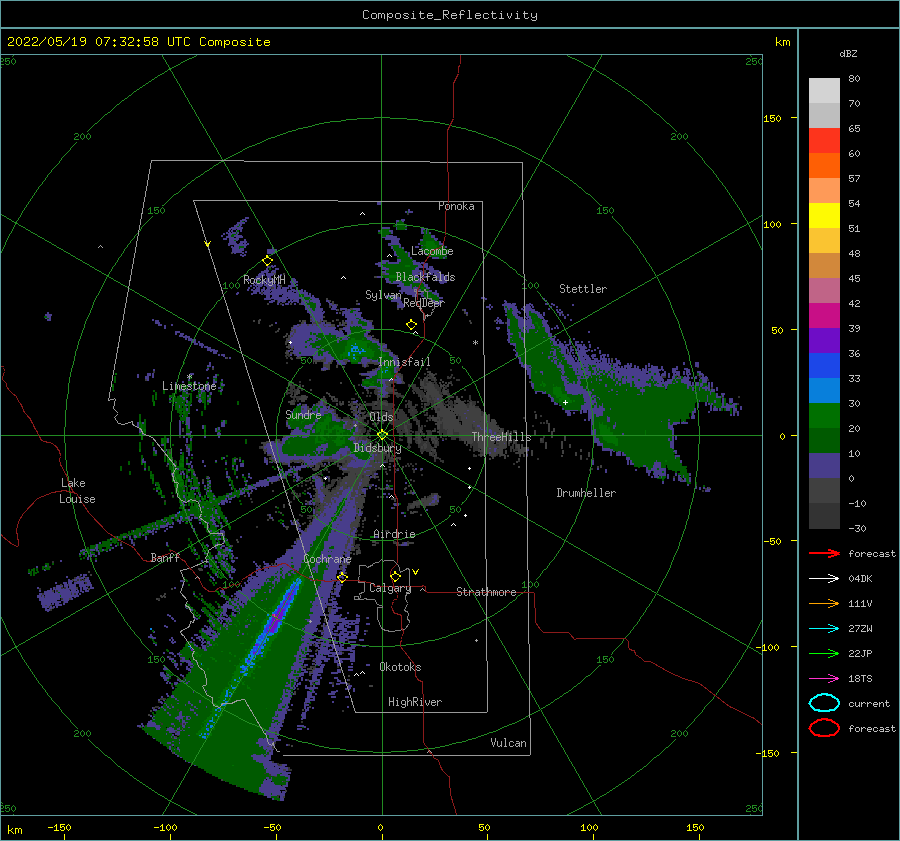The width and height of the screenshot is (900, 841).
Task: Select the red forecast ellipse legend icon
Action: point(824,728)
